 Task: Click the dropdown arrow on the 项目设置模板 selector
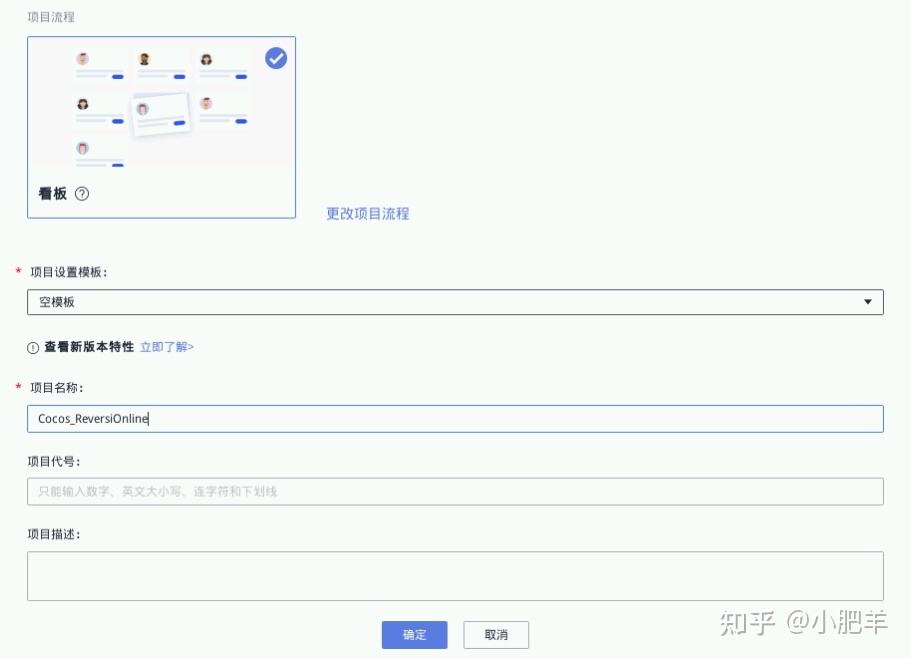click(869, 301)
